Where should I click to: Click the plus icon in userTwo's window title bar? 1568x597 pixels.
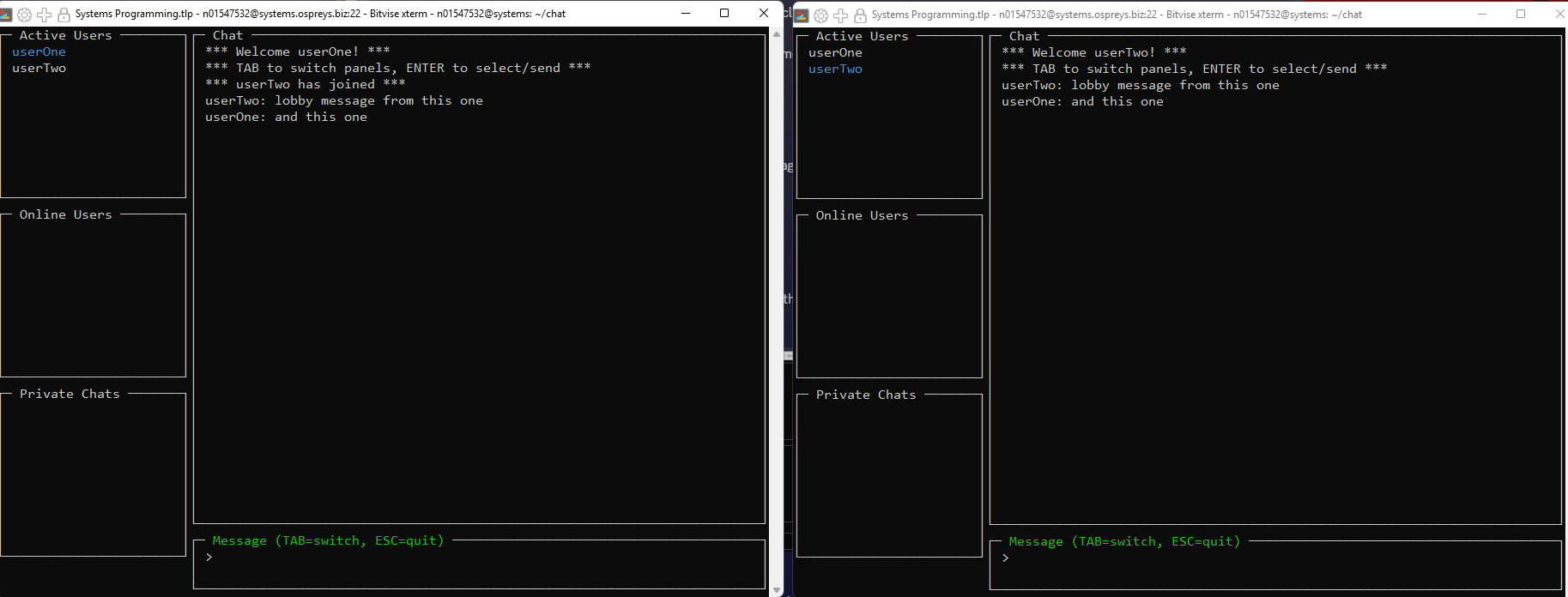840,15
